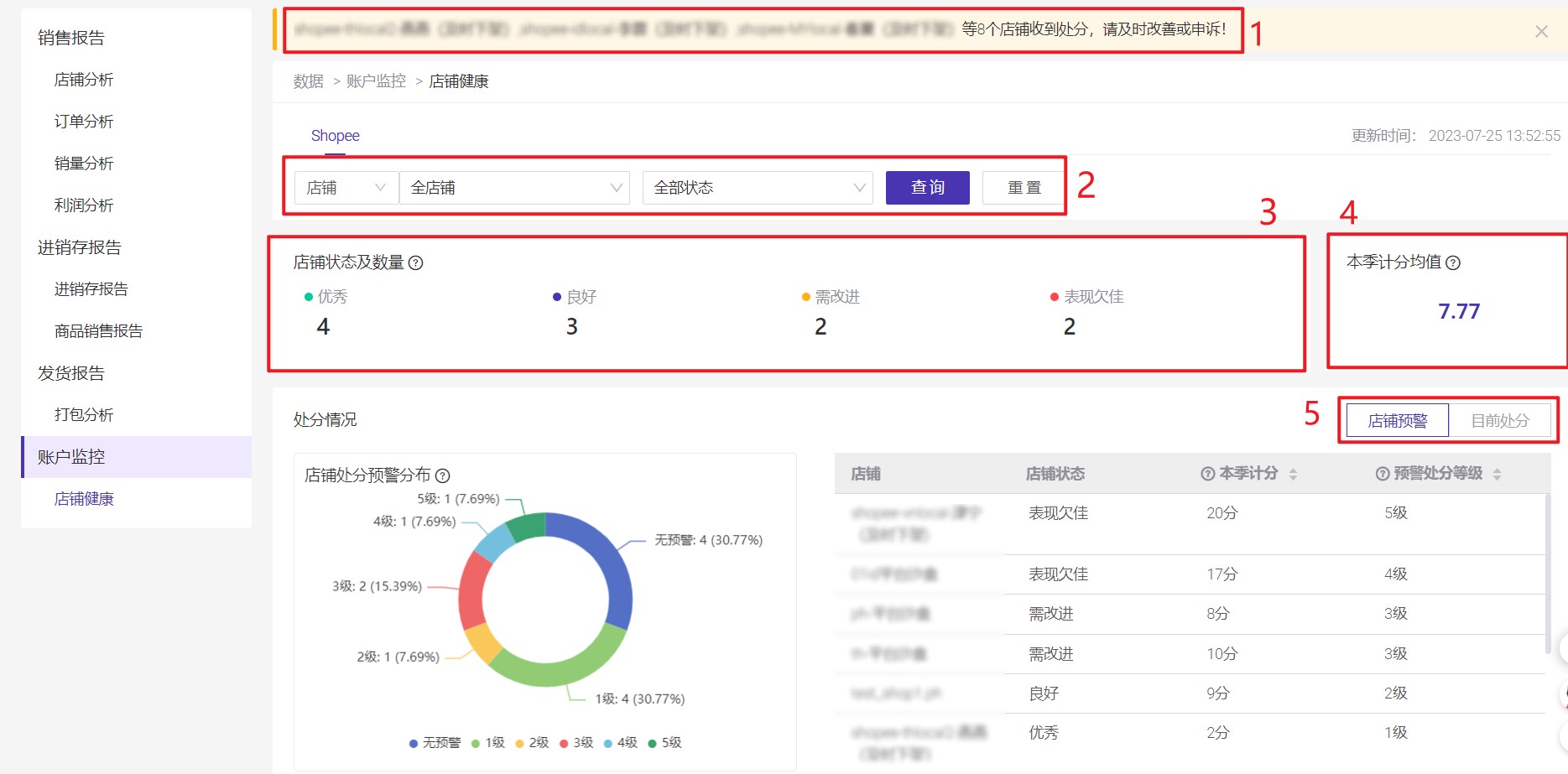Switch to 目前处分 view toggle
1568x774 pixels.
(x=1500, y=421)
